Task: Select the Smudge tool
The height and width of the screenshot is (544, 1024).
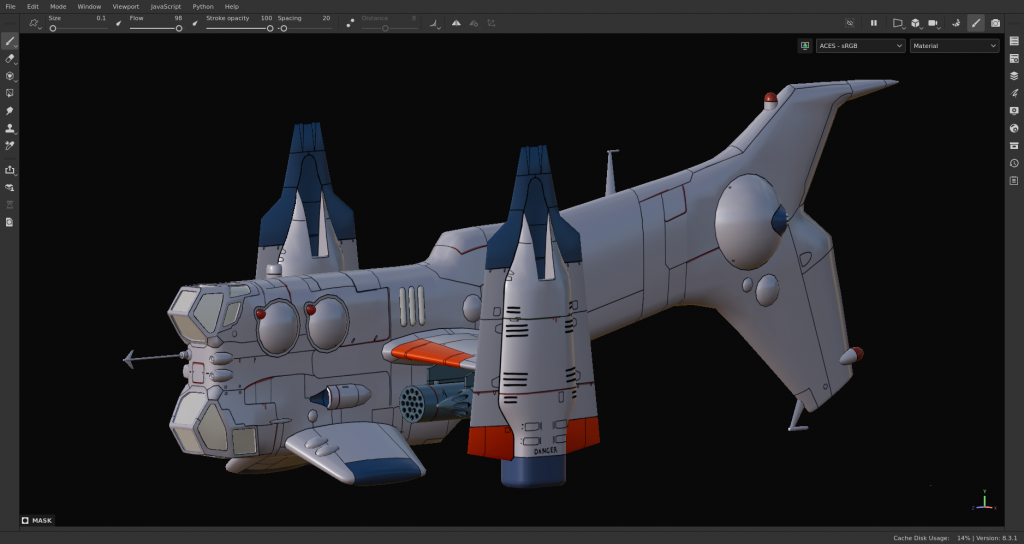Action: [10, 111]
